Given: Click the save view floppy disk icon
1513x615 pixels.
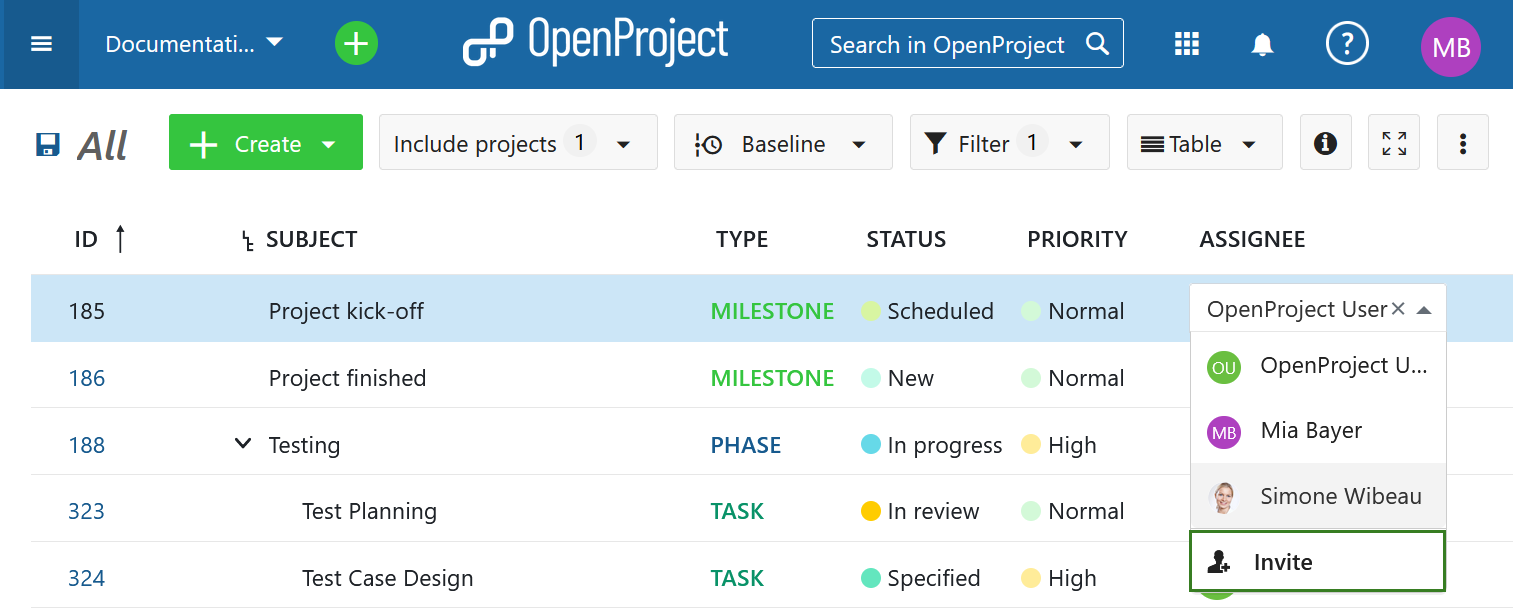Looking at the screenshot, I should [47, 145].
